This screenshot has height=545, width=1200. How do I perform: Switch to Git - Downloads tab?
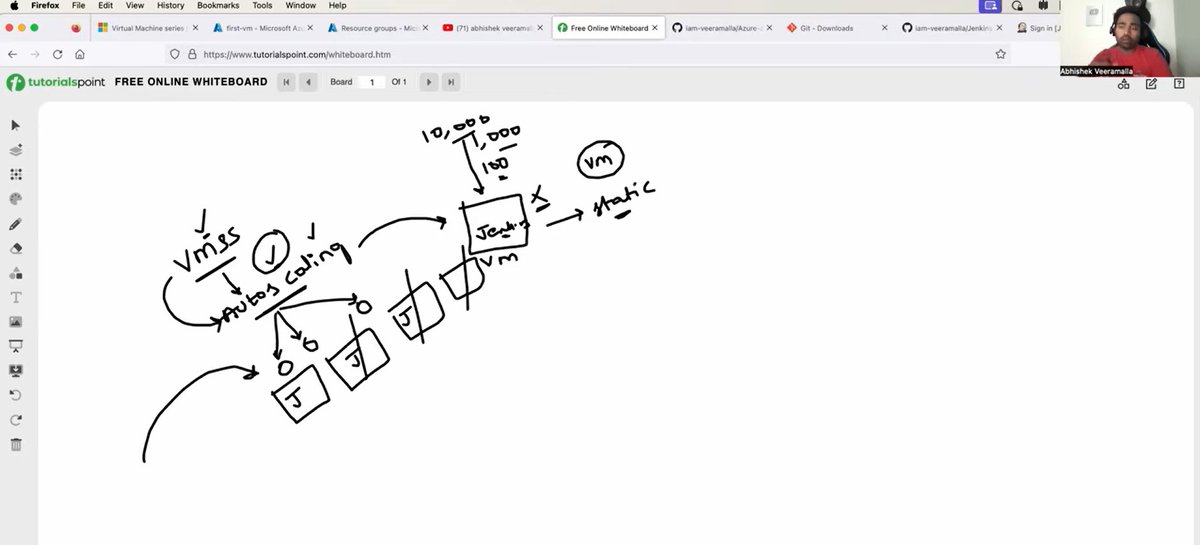click(x=836, y=28)
